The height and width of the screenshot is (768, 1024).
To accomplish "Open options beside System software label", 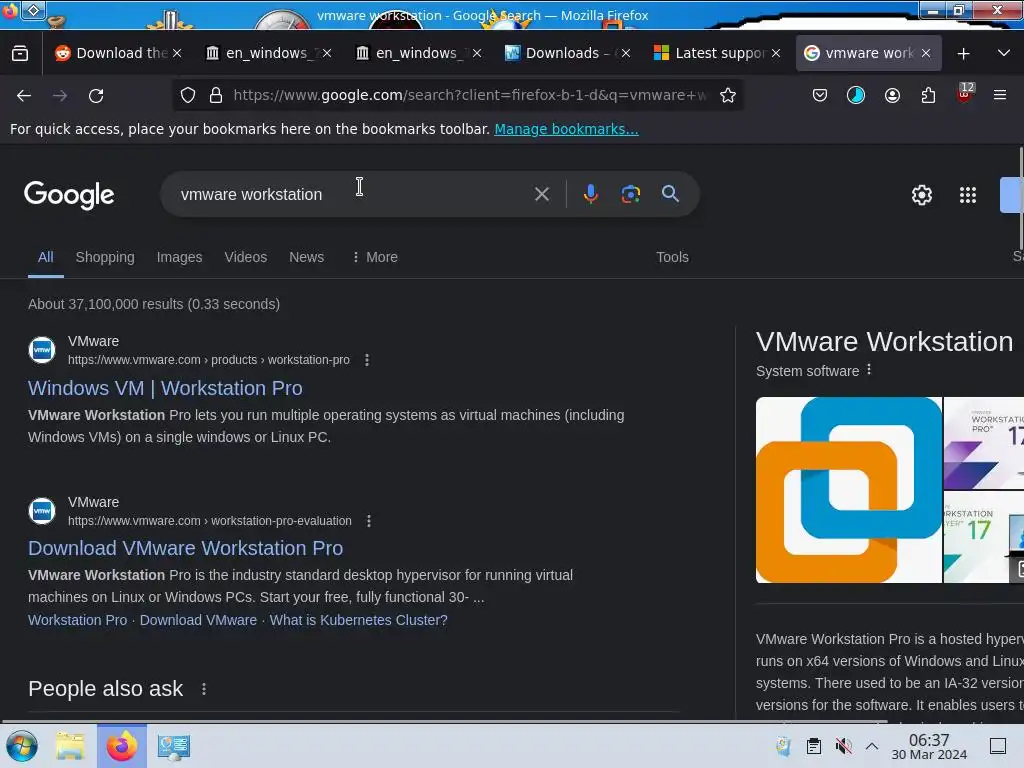I will (x=869, y=370).
